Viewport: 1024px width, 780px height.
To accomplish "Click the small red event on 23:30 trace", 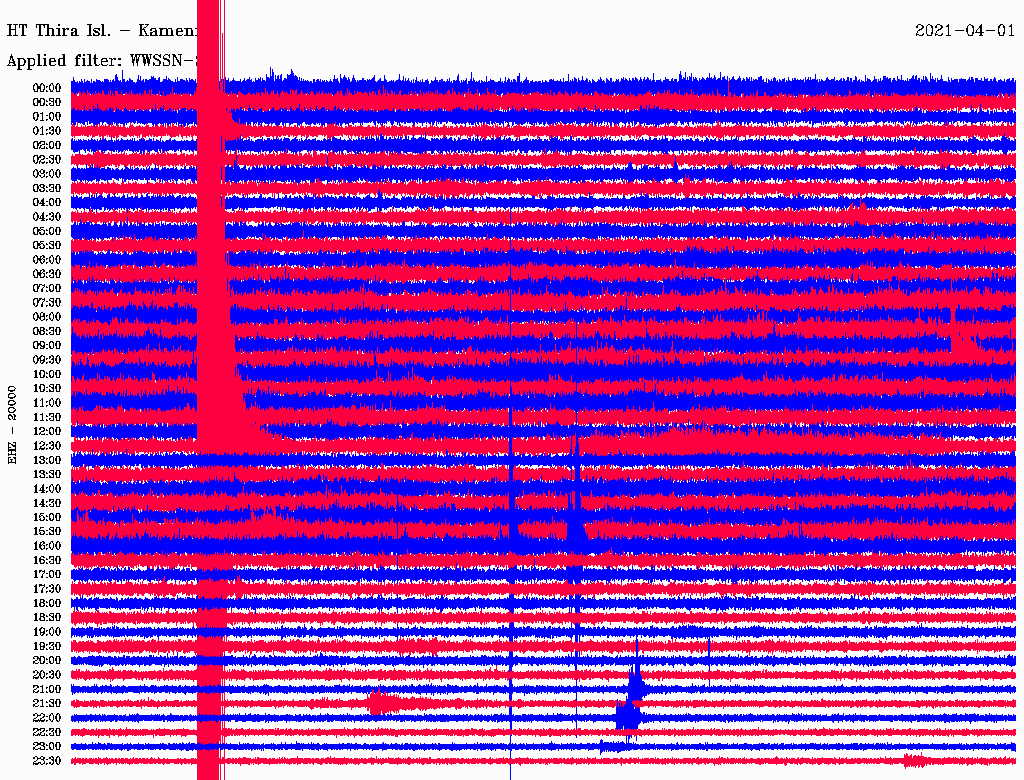I will tap(916, 760).
